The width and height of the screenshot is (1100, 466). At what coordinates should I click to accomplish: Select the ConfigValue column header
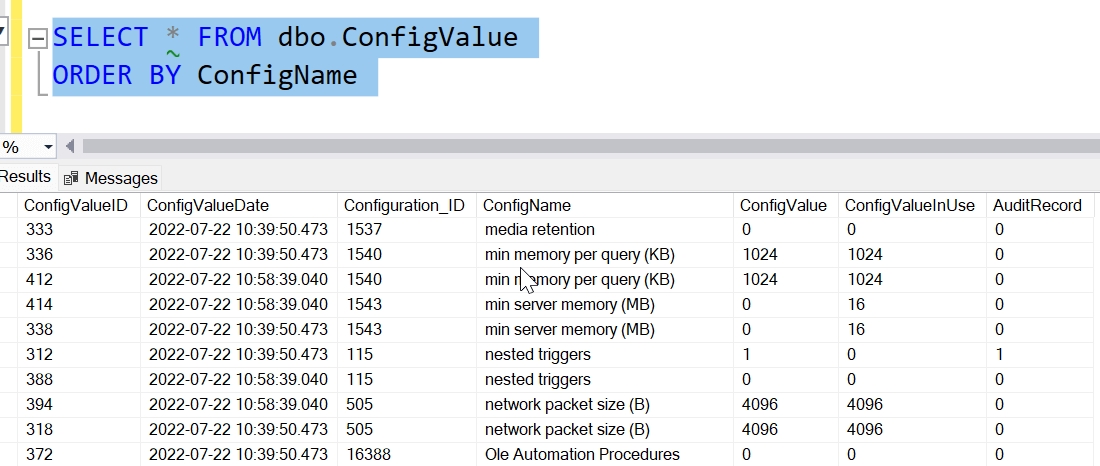coord(783,205)
